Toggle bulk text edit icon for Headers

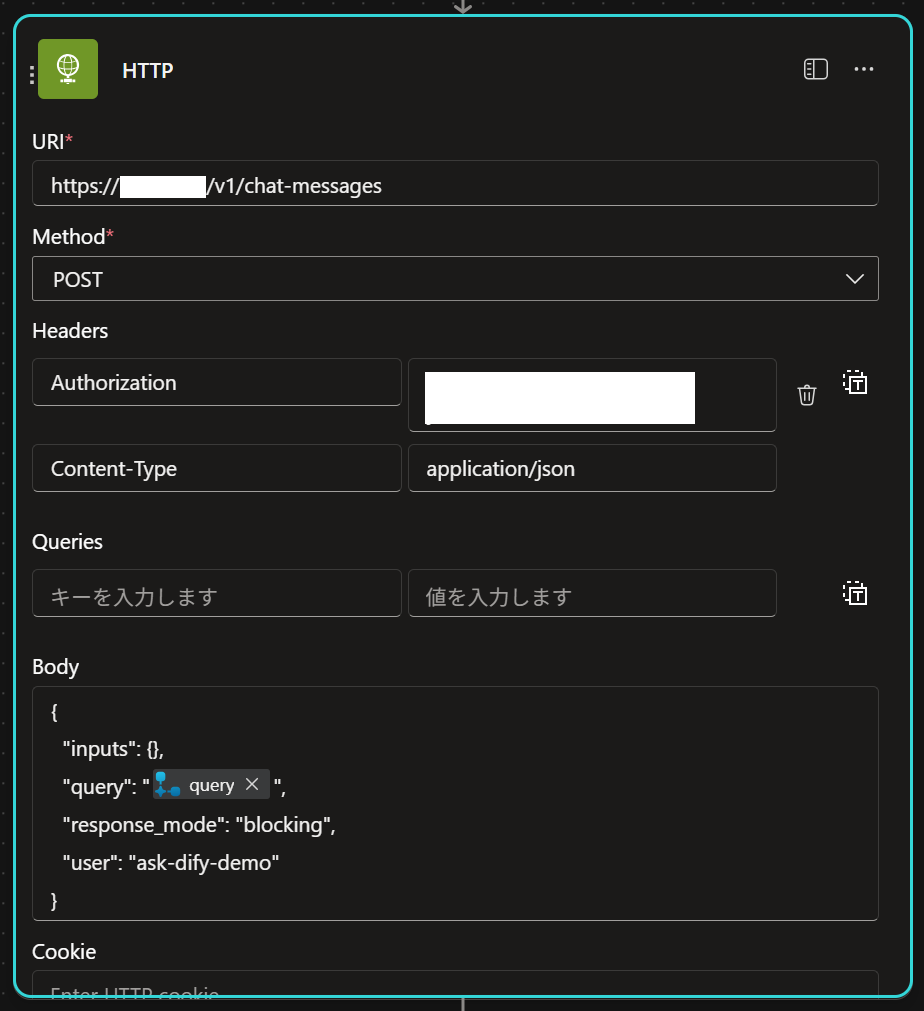pos(856,382)
